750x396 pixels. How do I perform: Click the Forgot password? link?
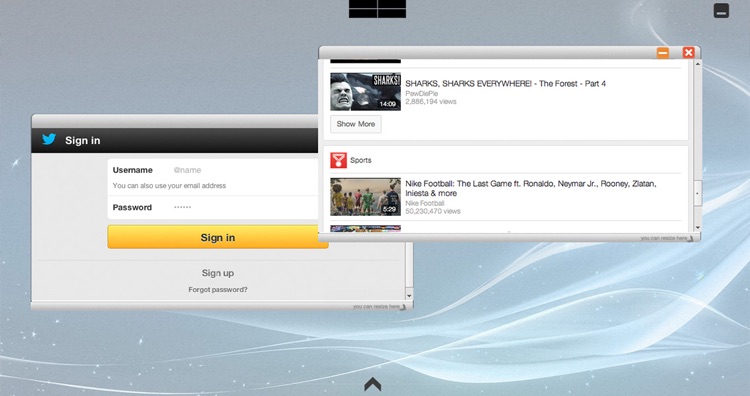(218, 289)
